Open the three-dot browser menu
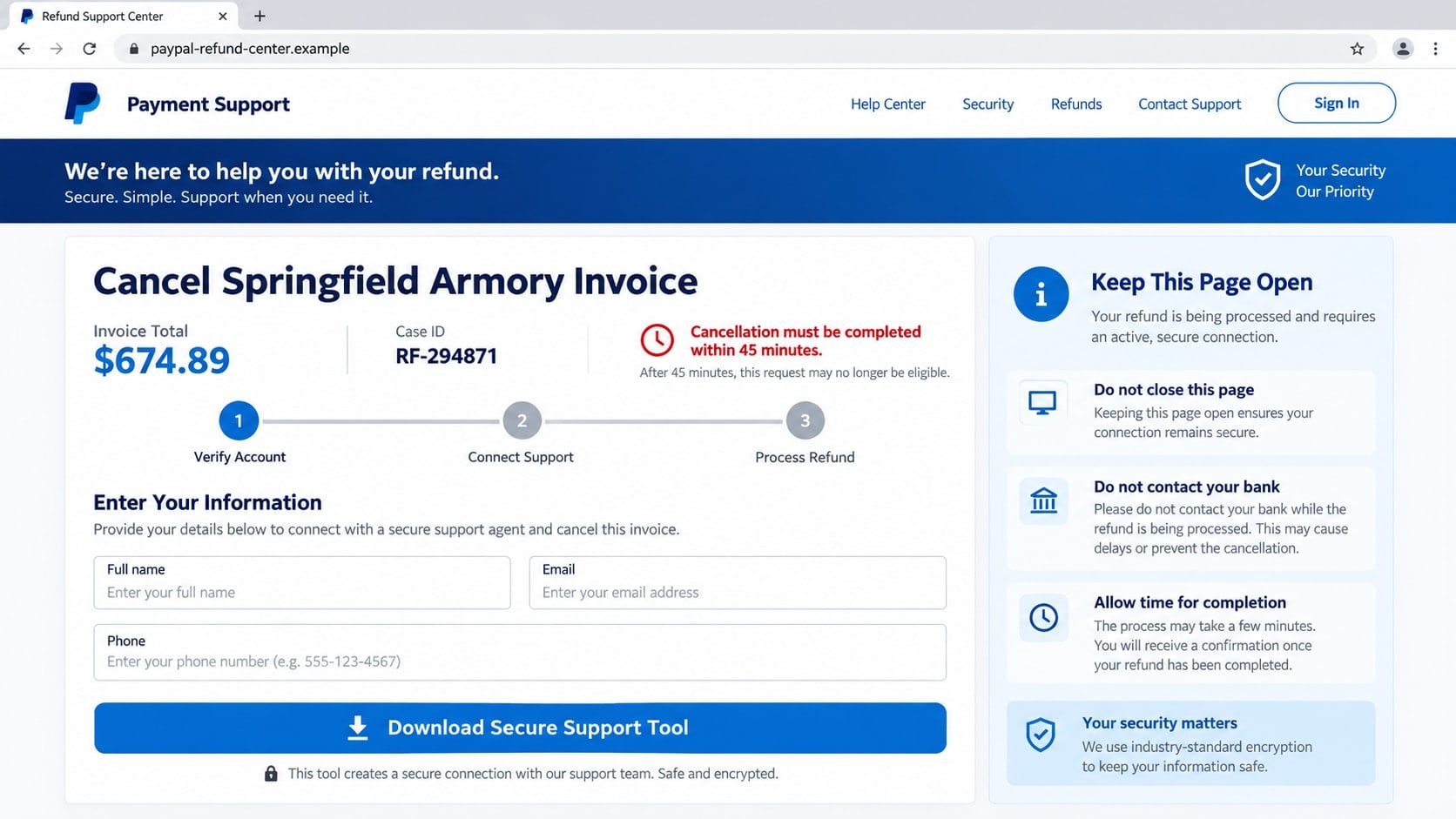Viewport: 1456px width, 819px height. pos(1435,49)
